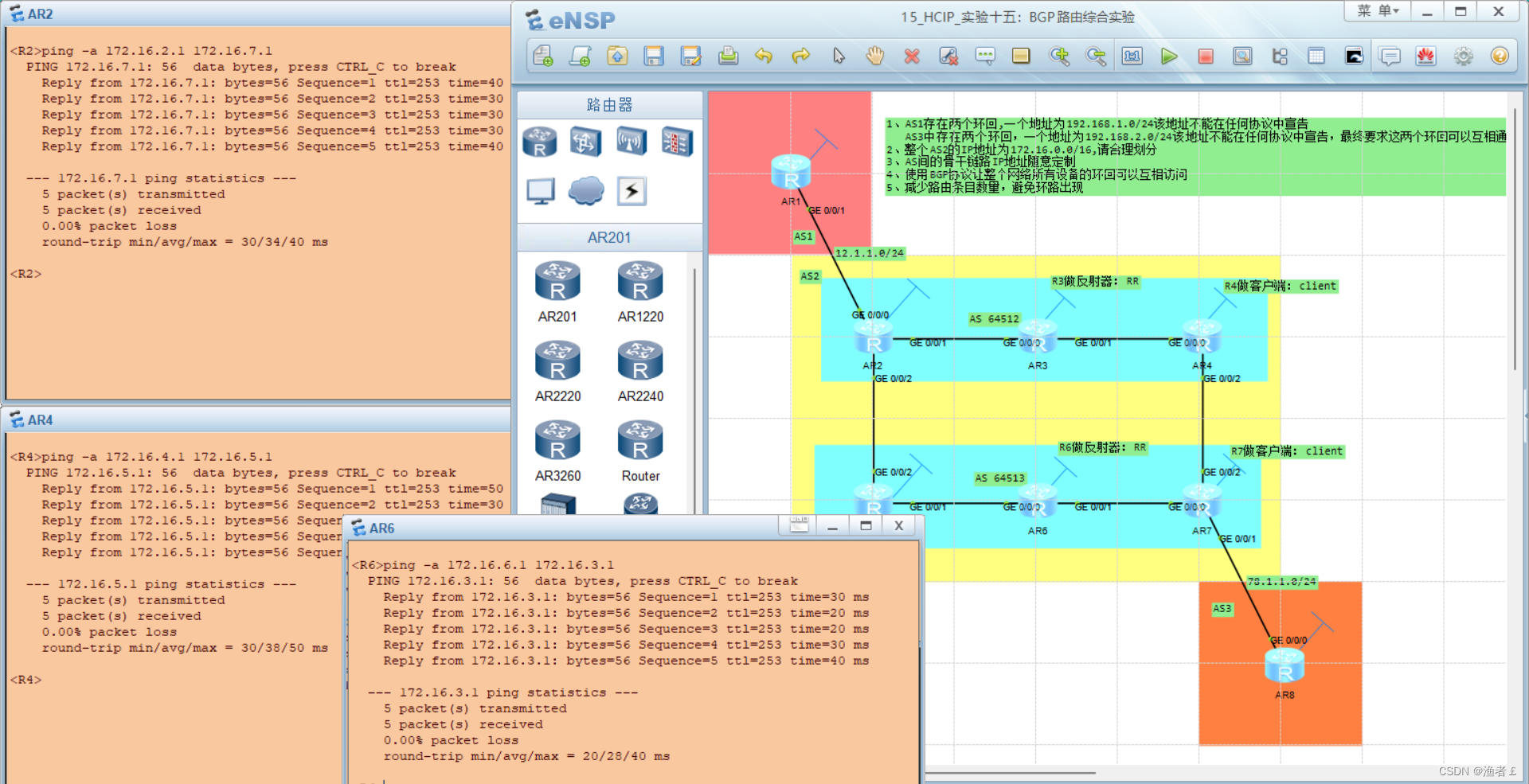Open the forum chat bubble icon
1529x784 pixels.
1390,56
